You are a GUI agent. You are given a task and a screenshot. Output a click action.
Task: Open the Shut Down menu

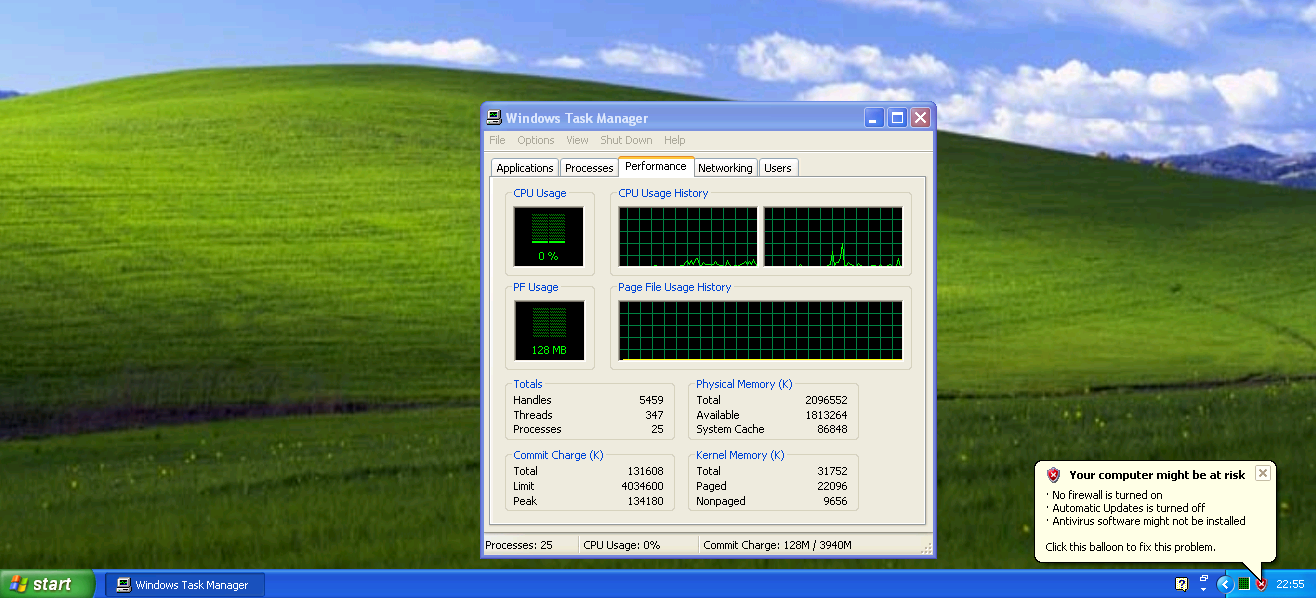[626, 140]
